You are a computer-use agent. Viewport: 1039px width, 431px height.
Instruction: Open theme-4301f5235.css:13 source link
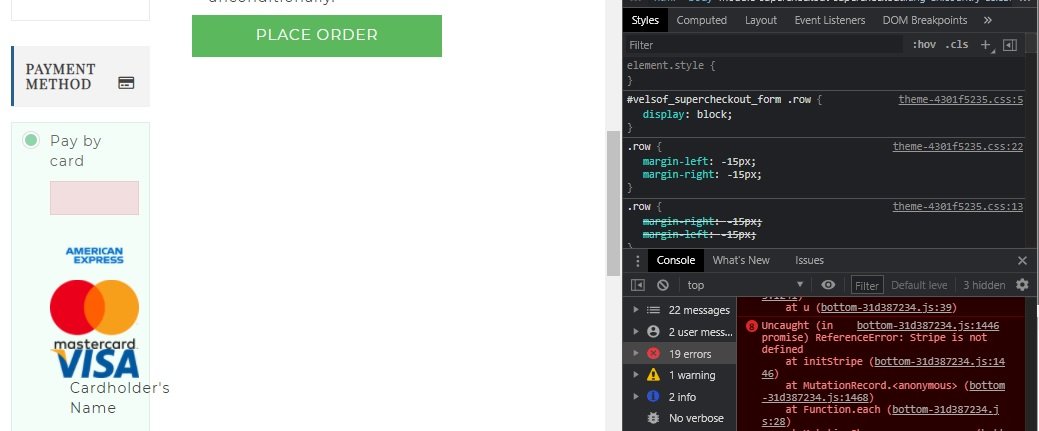click(957, 206)
